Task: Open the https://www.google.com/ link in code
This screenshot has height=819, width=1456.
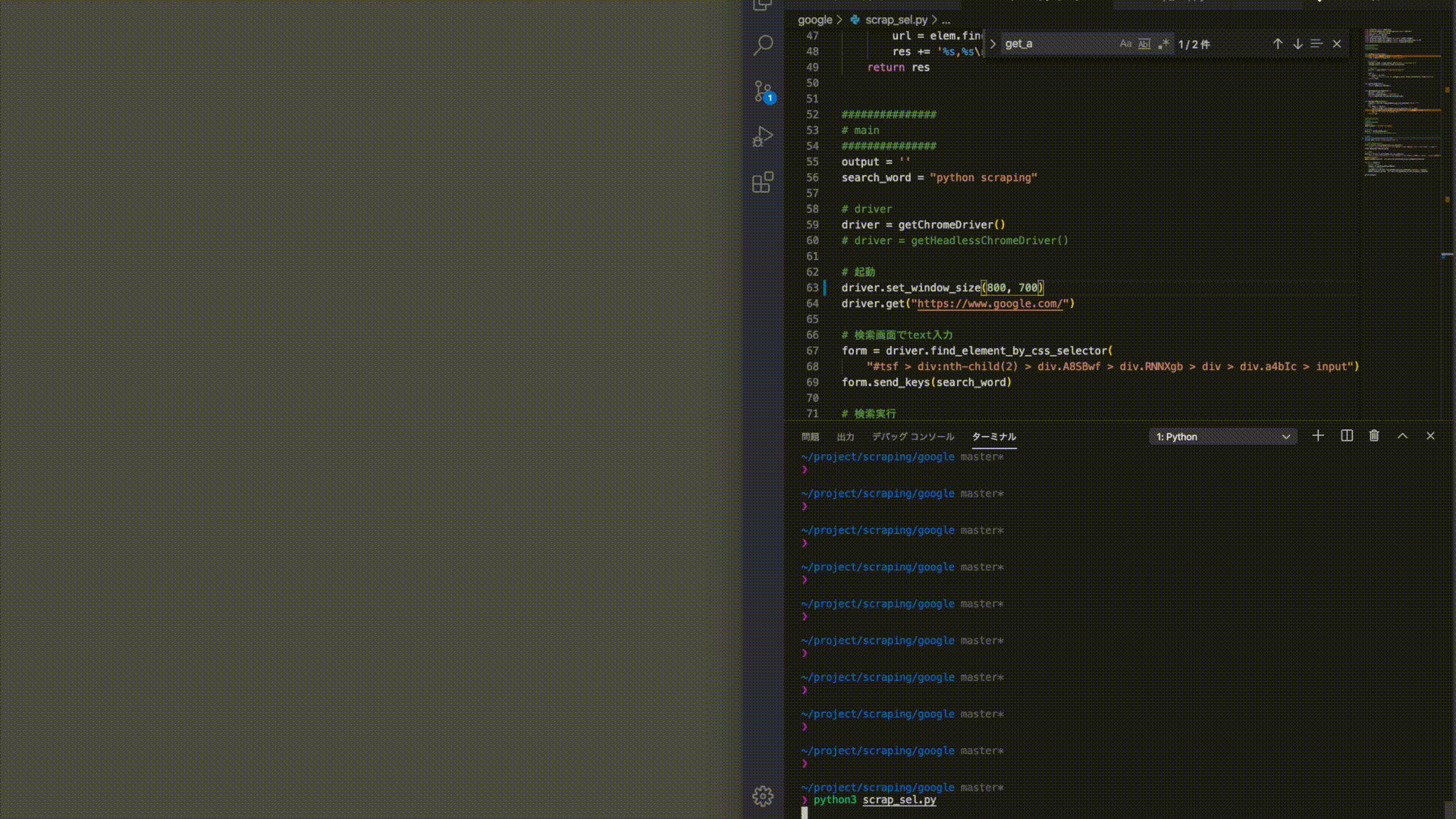Action: (990, 303)
